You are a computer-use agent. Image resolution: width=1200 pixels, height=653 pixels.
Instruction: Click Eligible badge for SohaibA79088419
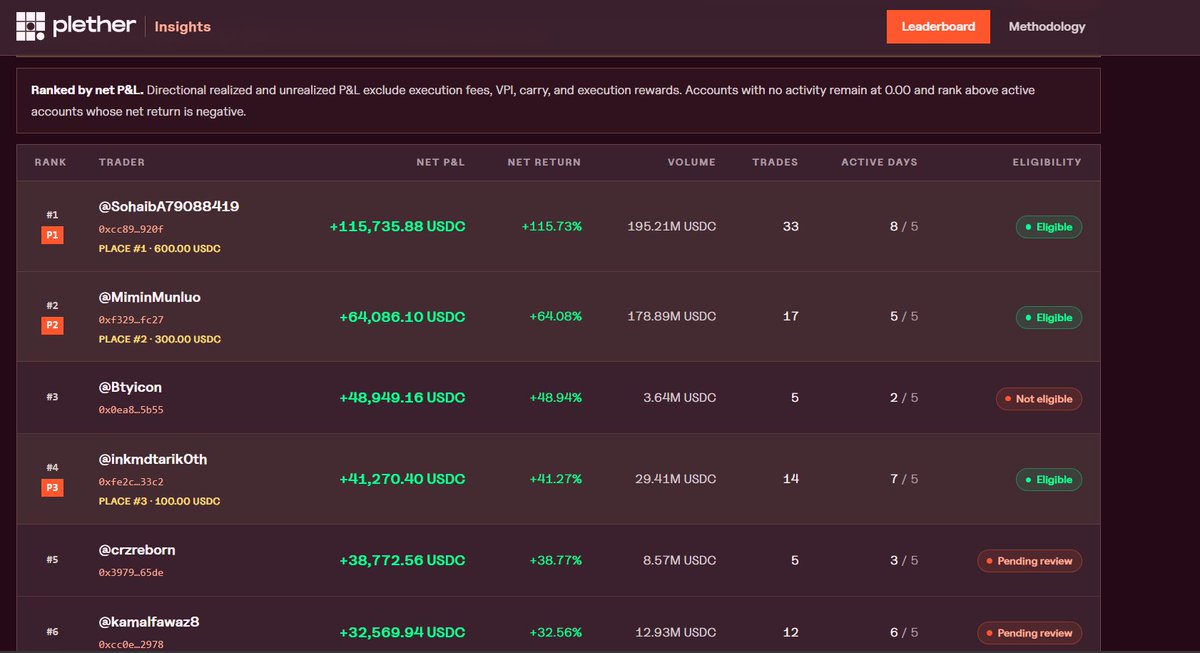pos(1049,227)
